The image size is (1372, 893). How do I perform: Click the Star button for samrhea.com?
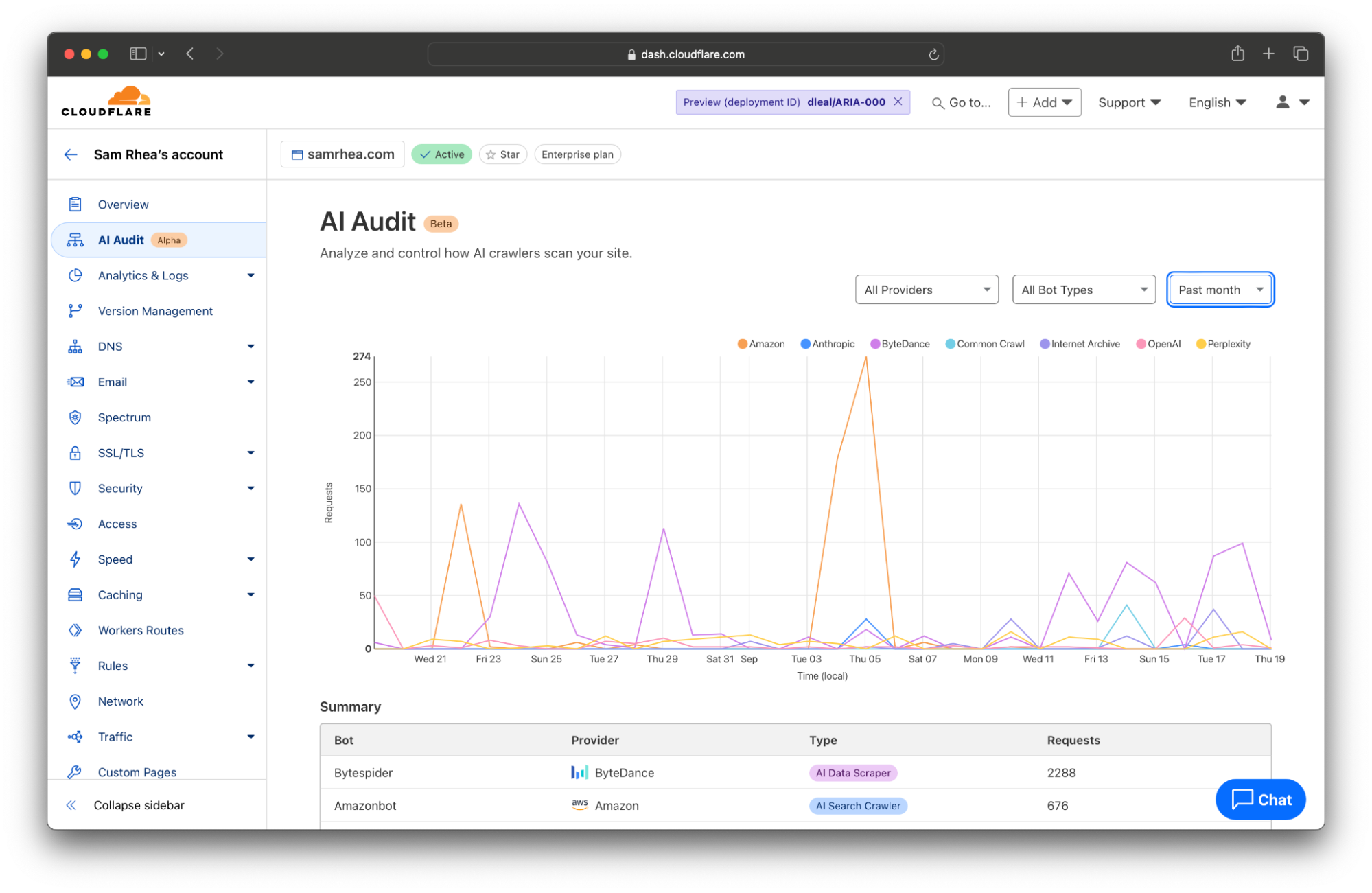point(504,154)
